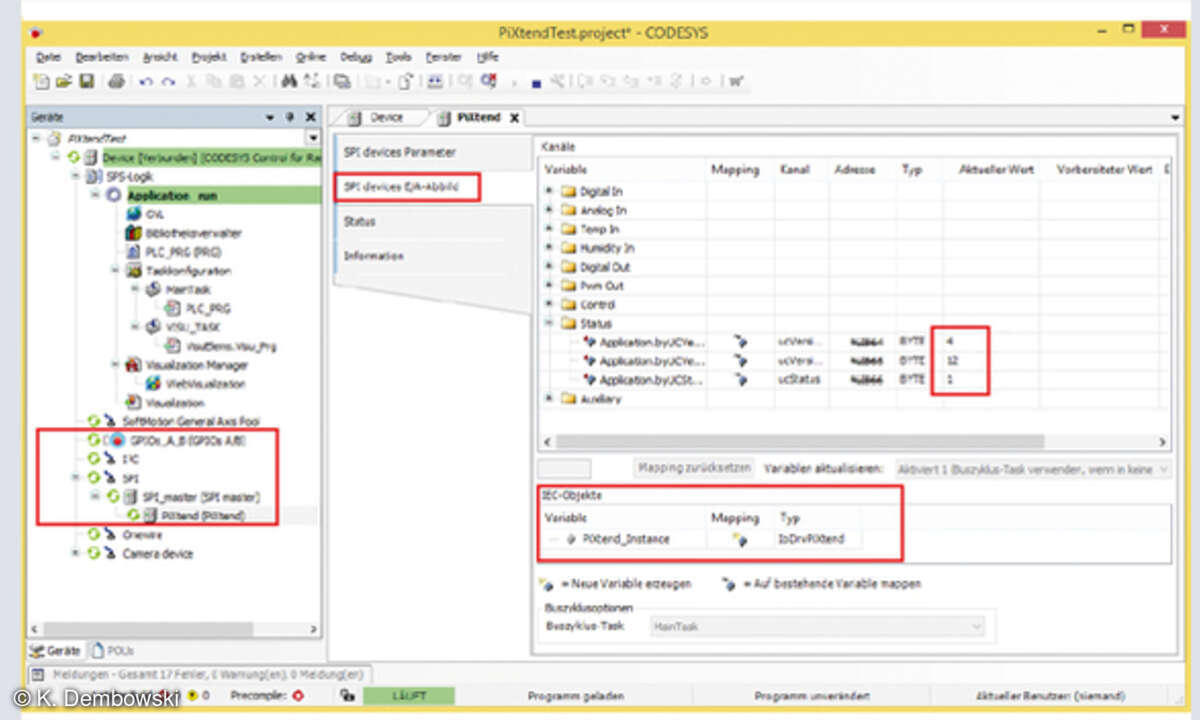Open Find with the binoculars icon
The height and width of the screenshot is (720, 1200).
pyautogui.click(x=289, y=81)
